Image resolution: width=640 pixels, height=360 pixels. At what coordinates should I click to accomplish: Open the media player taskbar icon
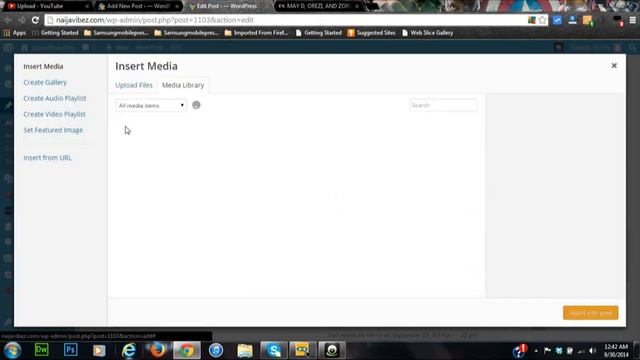pyautogui.click(x=99, y=350)
